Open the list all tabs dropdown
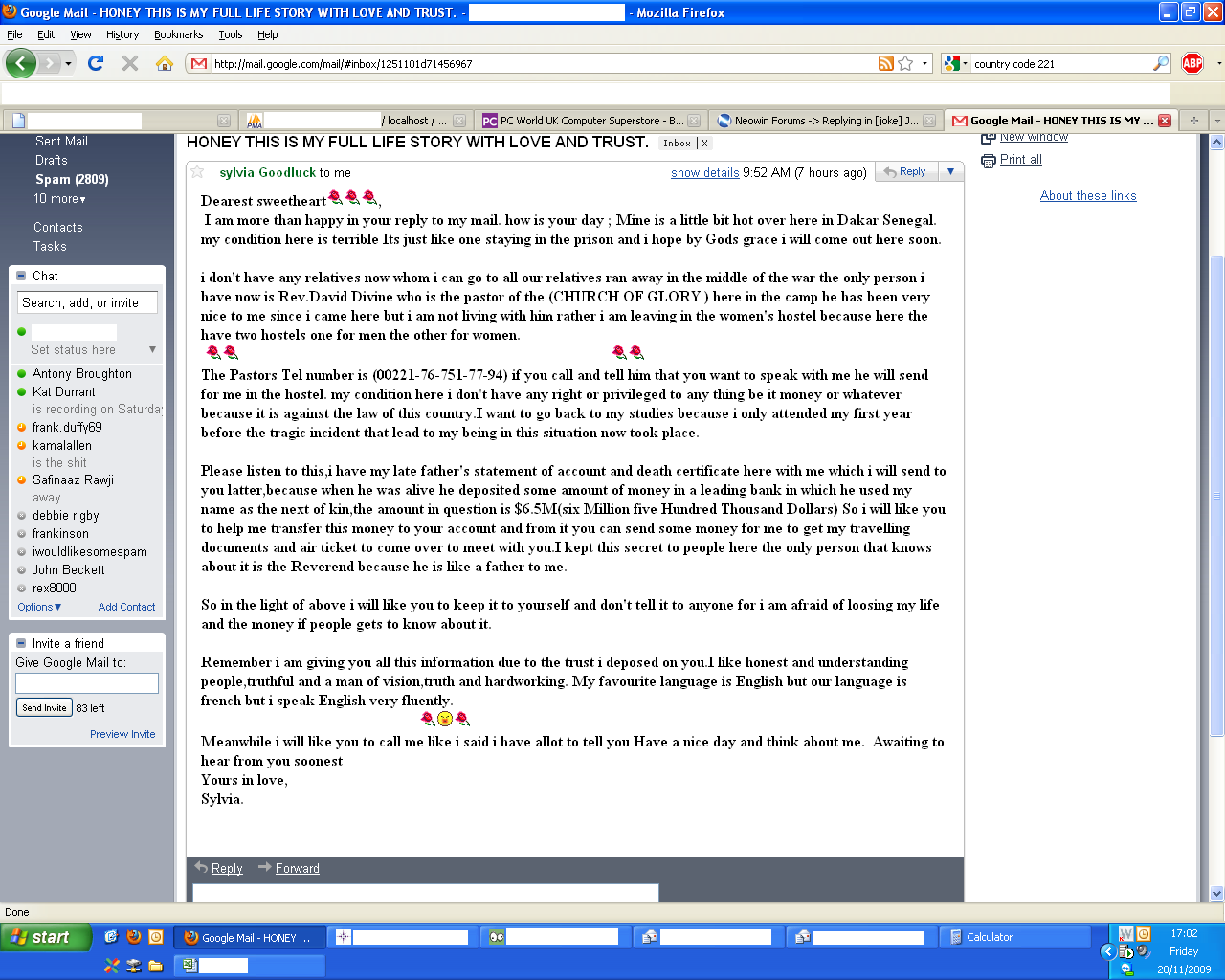This screenshot has height=980, width=1225. (x=1216, y=121)
